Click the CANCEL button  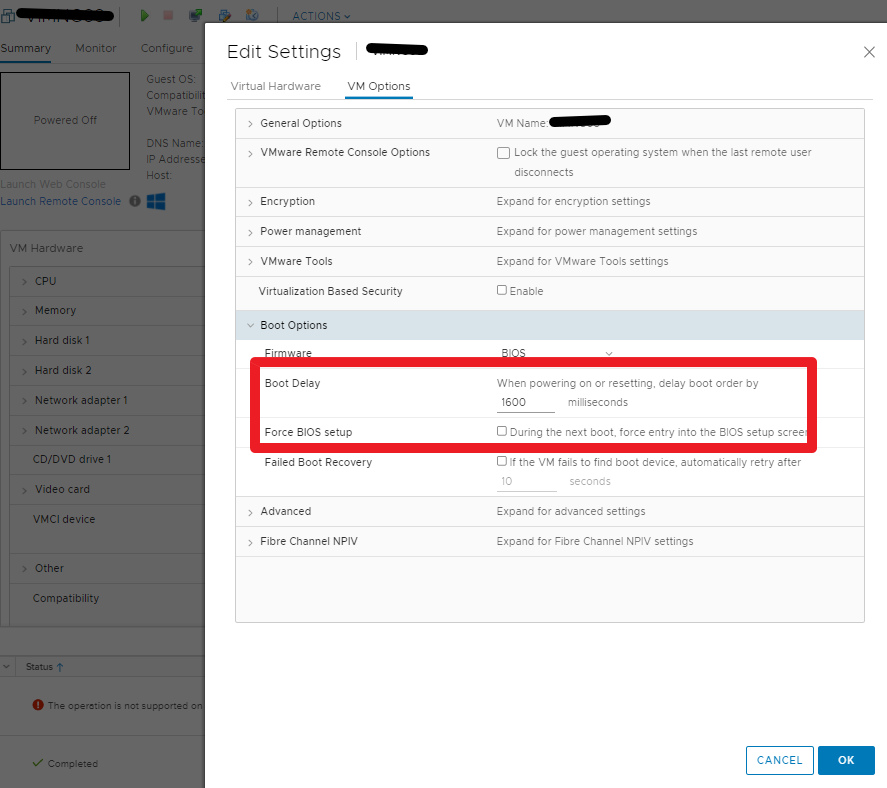pyautogui.click(x=780, y=760)
